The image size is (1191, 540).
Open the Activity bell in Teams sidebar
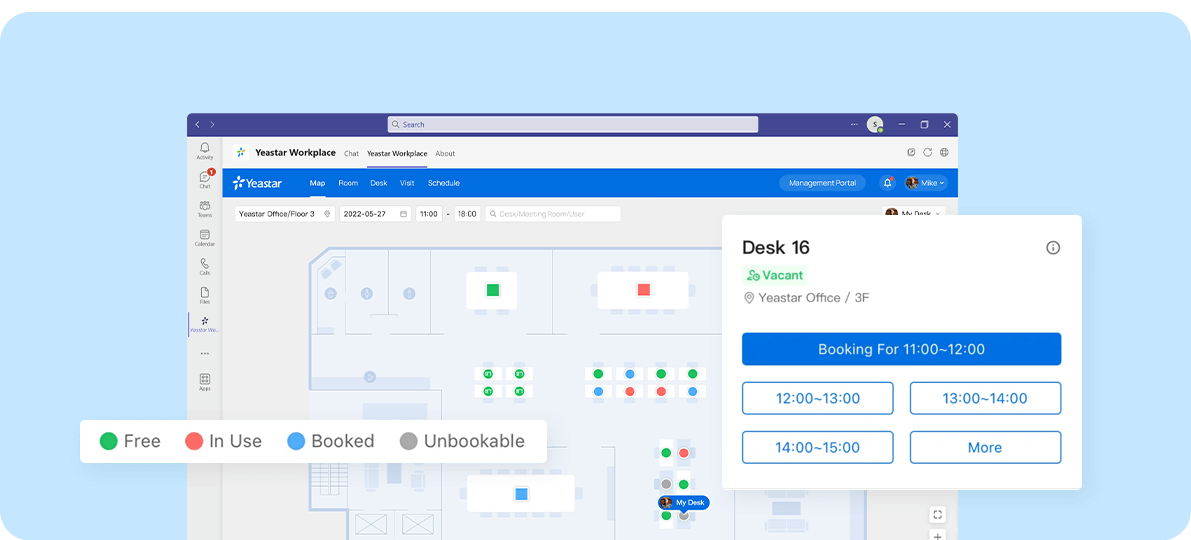pyautogui.click(x=204, y=150)
